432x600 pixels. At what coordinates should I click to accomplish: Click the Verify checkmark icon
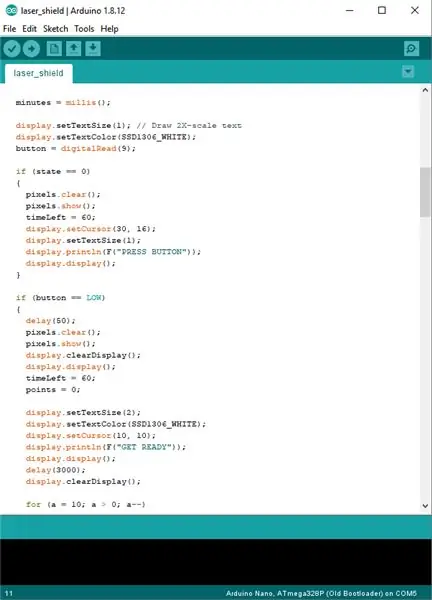point(12,49)
